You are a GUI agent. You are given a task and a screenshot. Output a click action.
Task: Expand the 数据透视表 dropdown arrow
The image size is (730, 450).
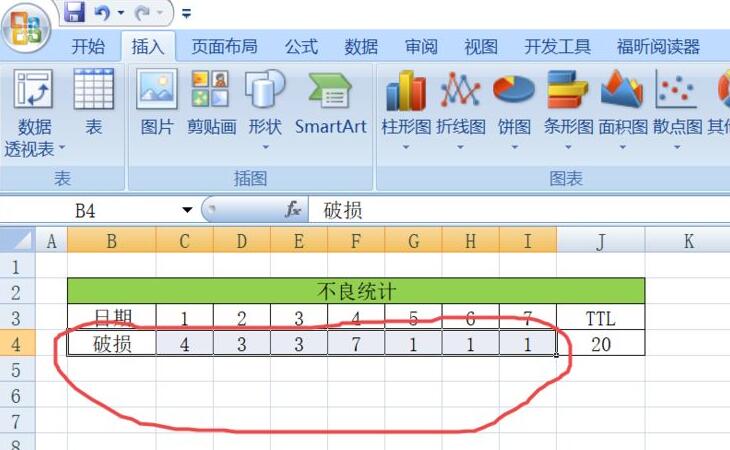pos(61,148)
